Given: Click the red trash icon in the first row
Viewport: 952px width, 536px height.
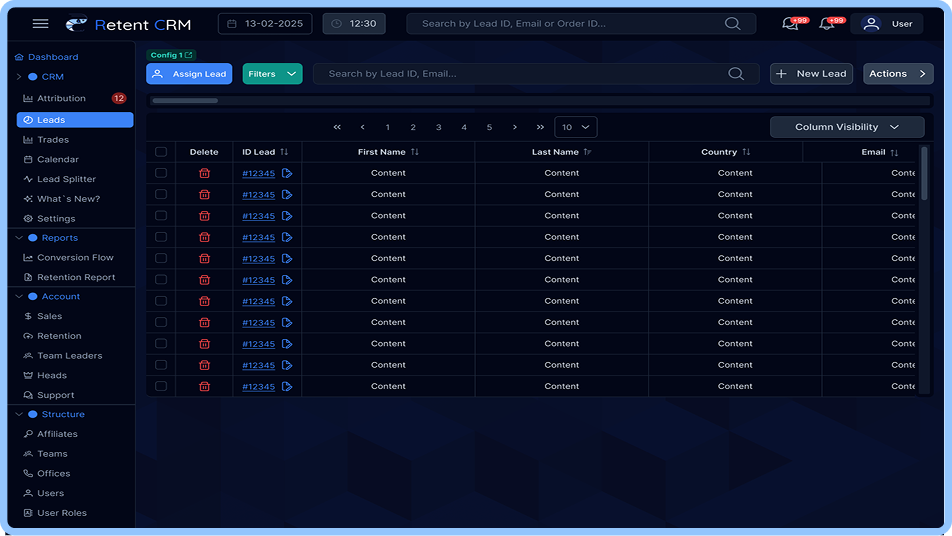Looking at the screenshot, I should 205,173.
